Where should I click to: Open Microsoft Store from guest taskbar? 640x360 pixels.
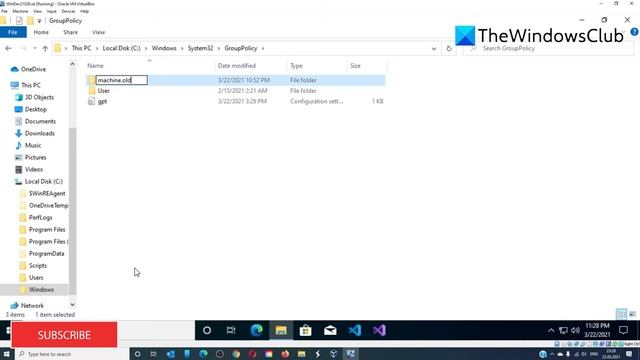305,331
